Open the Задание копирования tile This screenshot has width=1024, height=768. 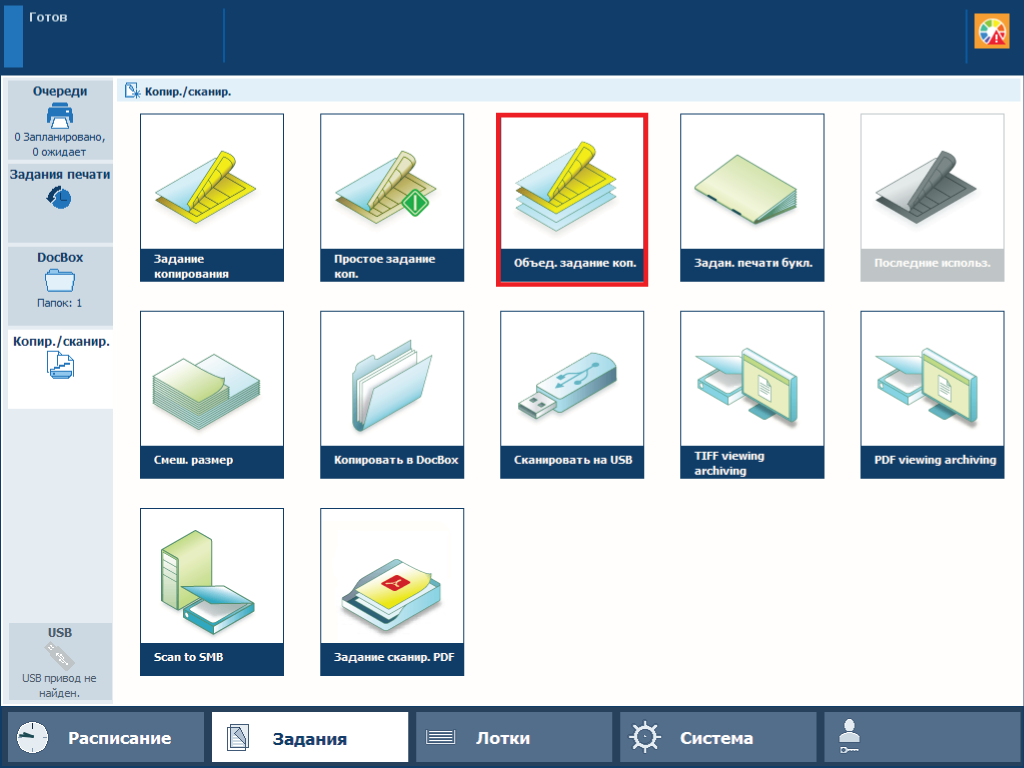click(212, 198)
